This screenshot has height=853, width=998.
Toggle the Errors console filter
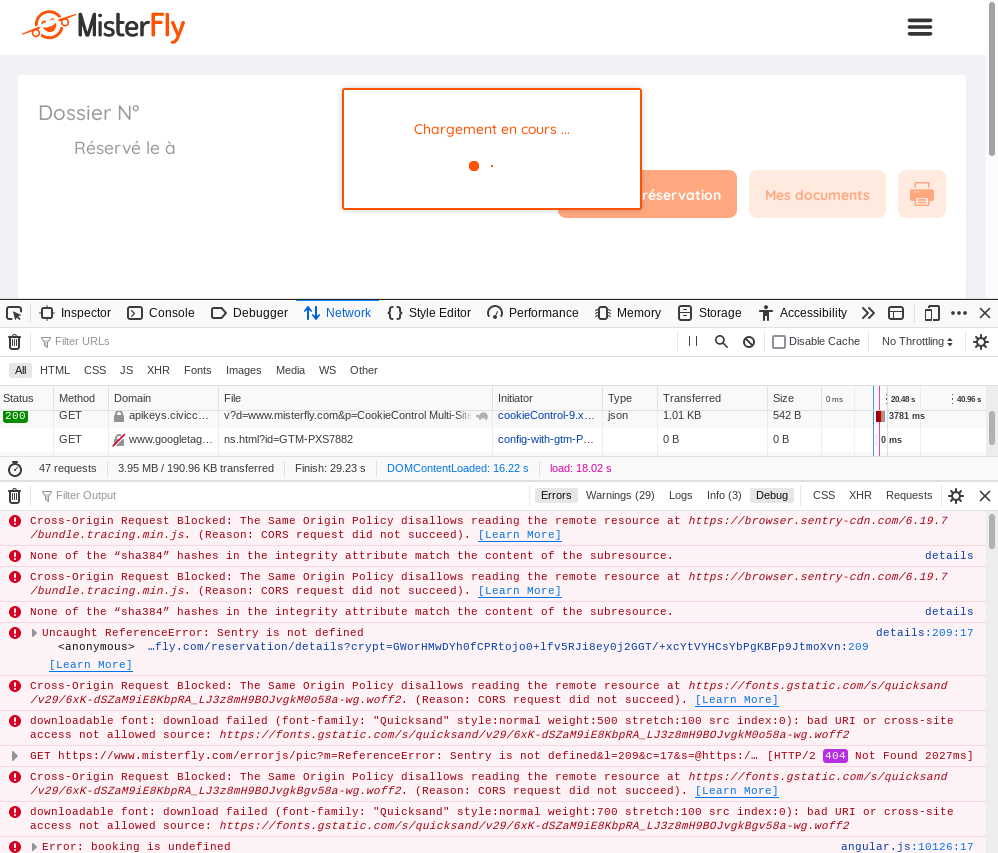pyautogui.click(x=556, y=496)
